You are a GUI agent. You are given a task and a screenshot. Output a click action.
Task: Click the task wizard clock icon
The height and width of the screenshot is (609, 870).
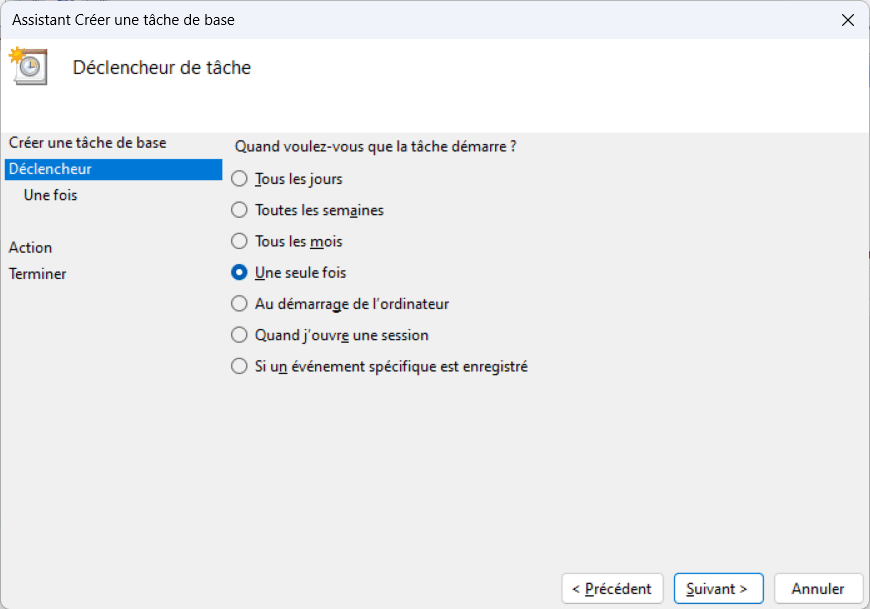[x=28, y=66]
